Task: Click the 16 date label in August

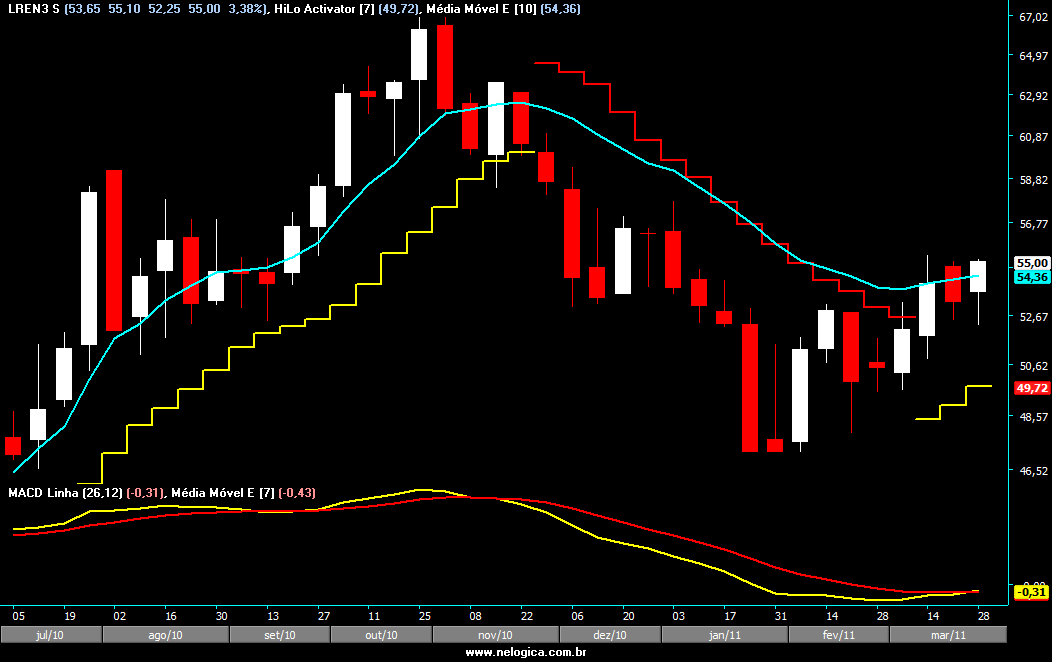Action: 170,616
